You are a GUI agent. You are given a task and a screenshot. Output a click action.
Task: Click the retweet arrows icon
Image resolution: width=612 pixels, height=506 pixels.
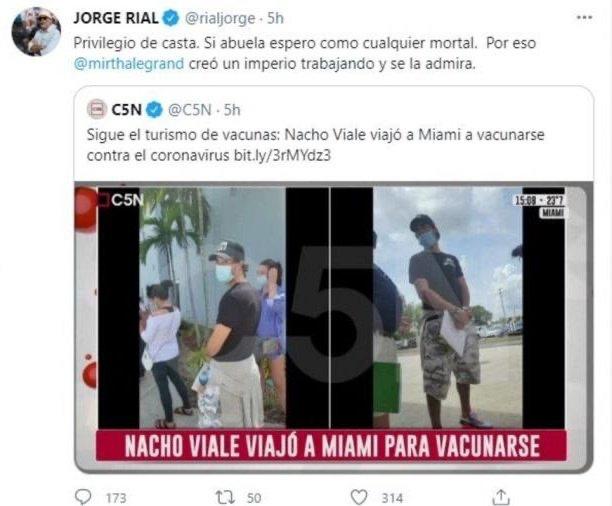click(x=226, y=497)
